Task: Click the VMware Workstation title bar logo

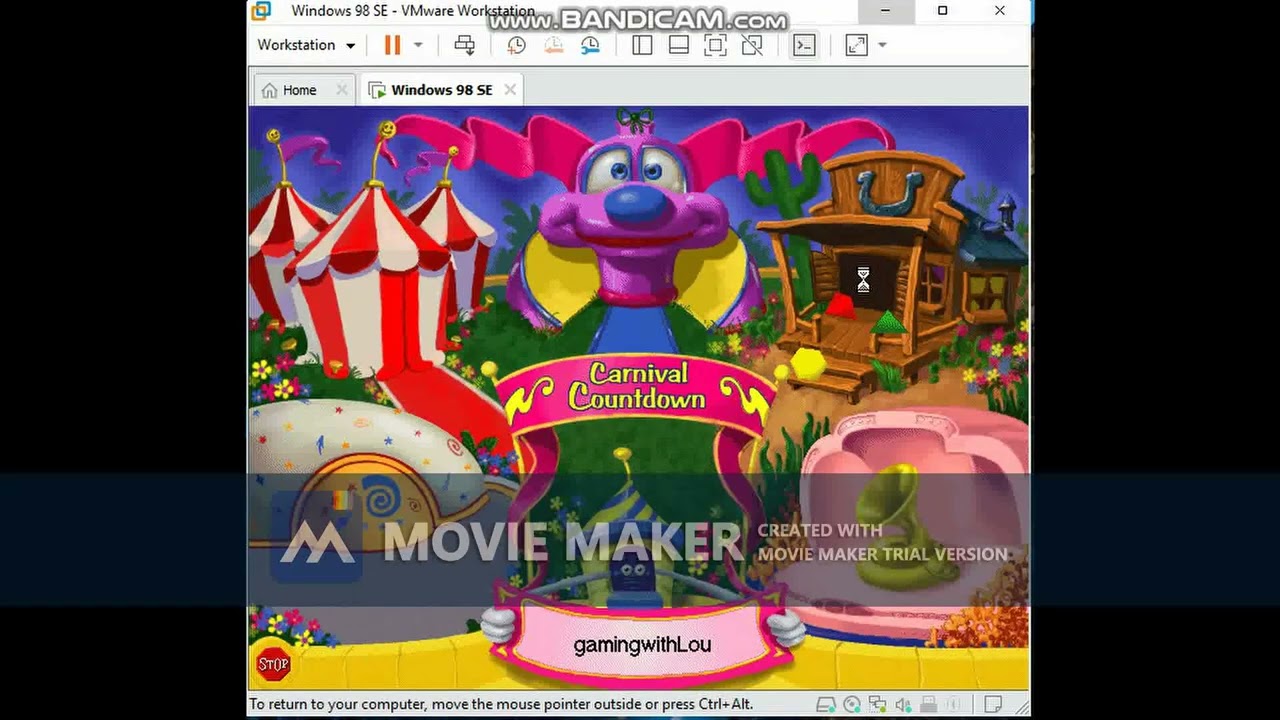Action: click(261, 11)
